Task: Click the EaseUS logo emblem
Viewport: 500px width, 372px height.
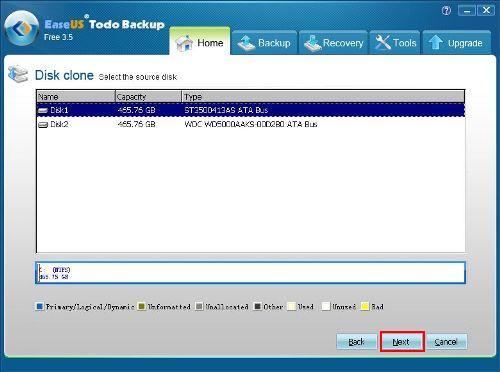Action: click(x=21, y=28)
